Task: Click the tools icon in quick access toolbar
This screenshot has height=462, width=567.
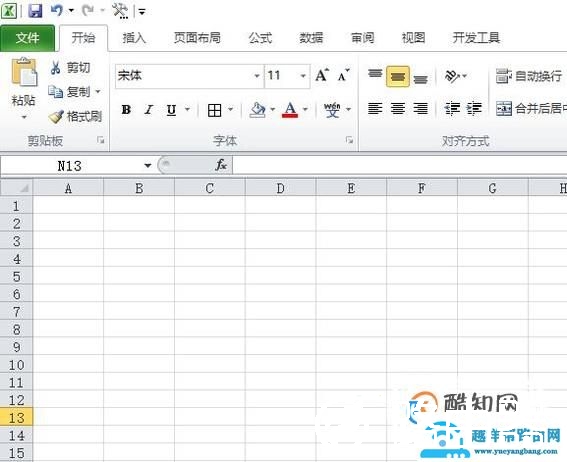Action: [x=120, y=10]
